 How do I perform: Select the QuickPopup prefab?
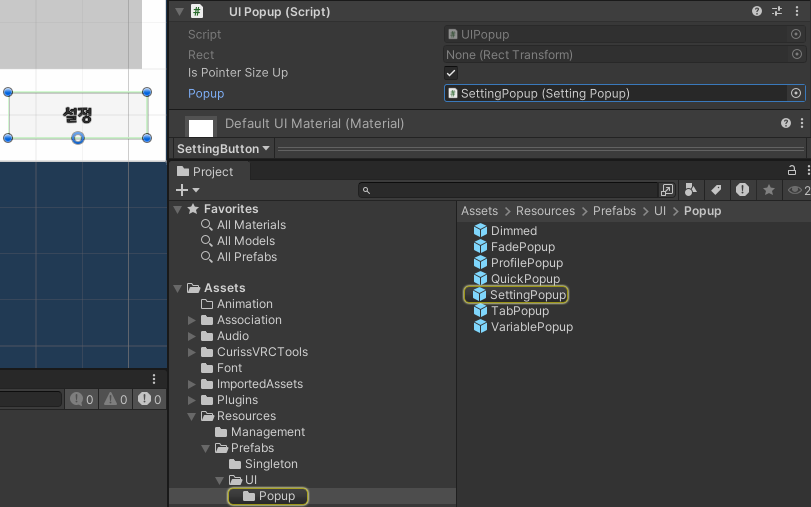(517, 279)
